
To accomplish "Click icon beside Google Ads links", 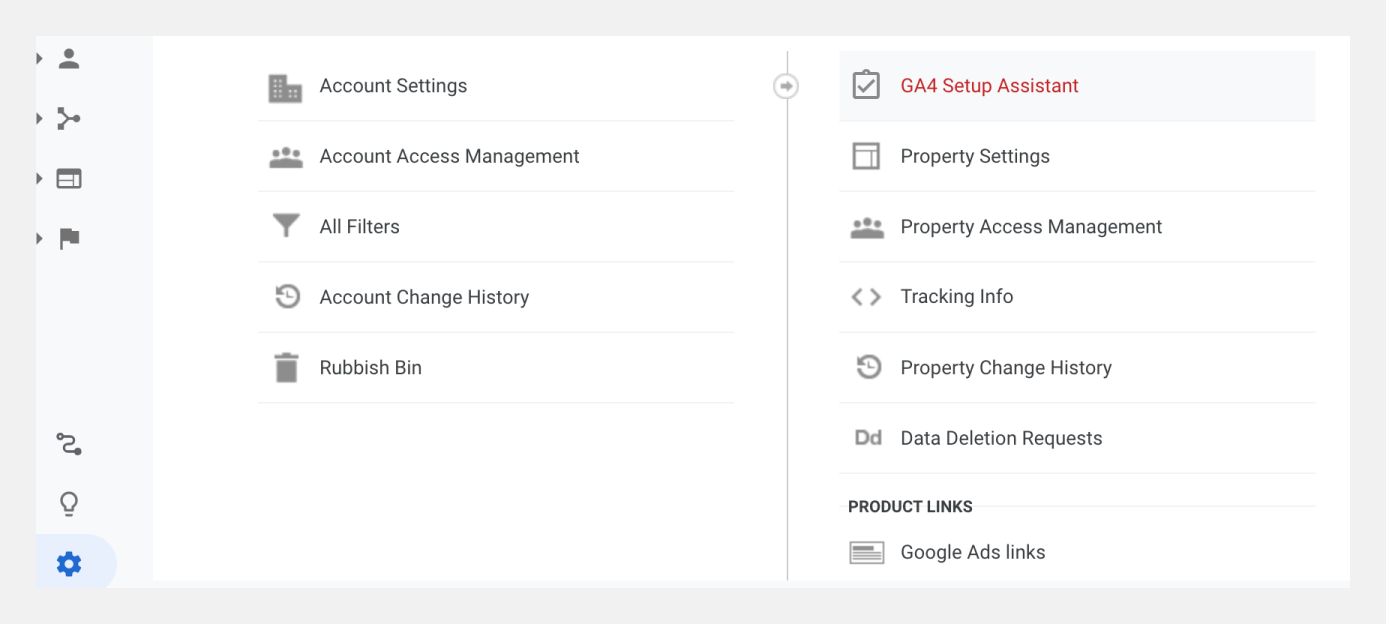I will [867, 553].
